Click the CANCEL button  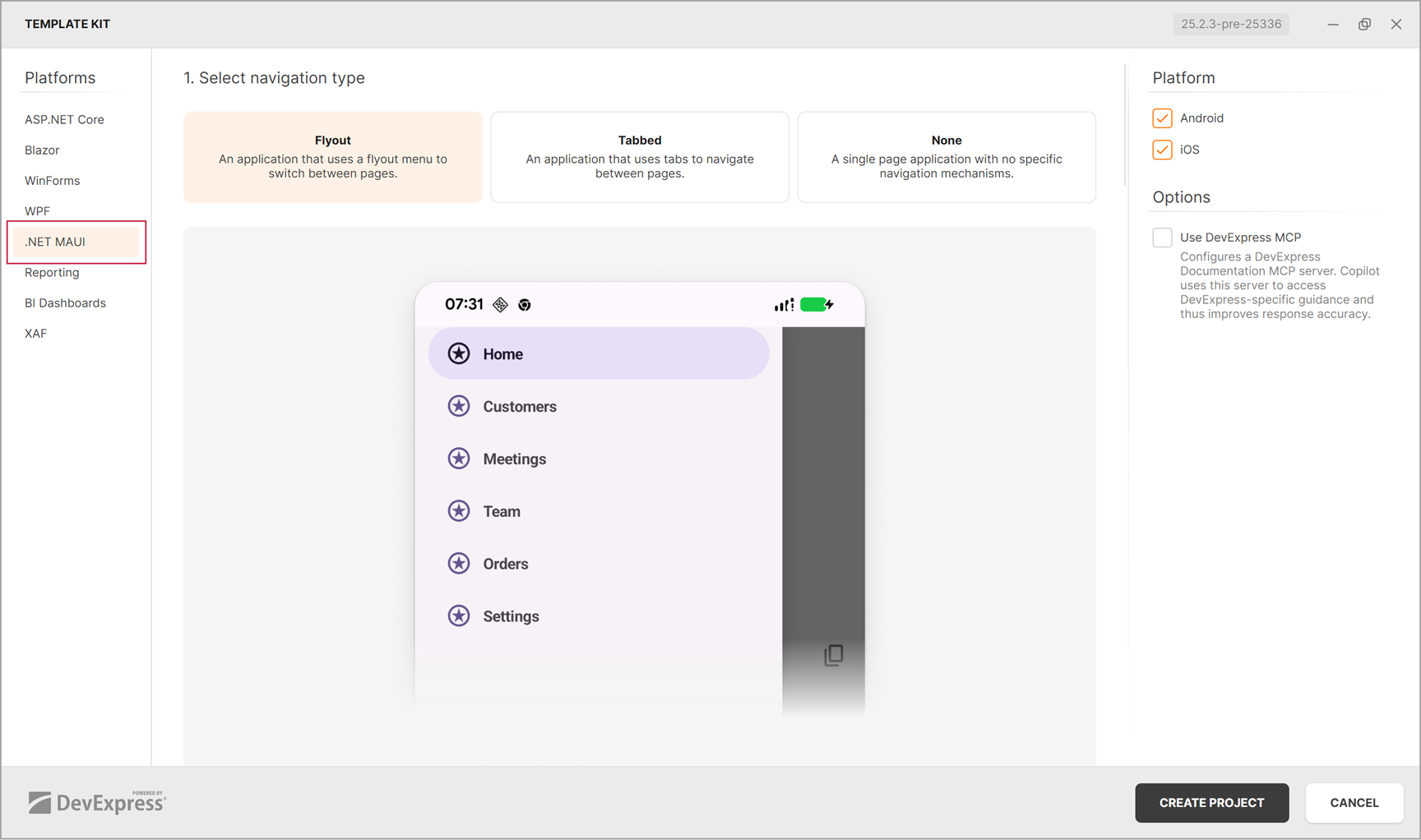(1354, 803)
